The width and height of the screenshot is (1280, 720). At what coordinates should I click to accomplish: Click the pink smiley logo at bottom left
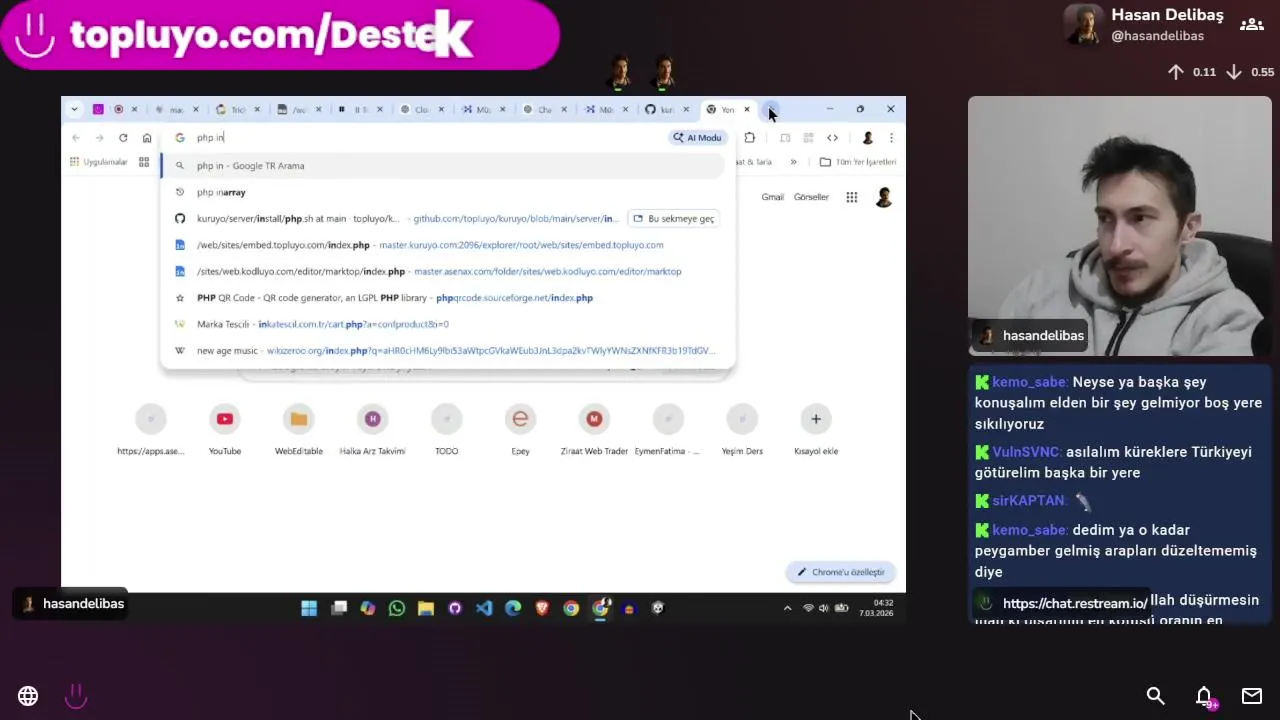[x=76, y=696]
